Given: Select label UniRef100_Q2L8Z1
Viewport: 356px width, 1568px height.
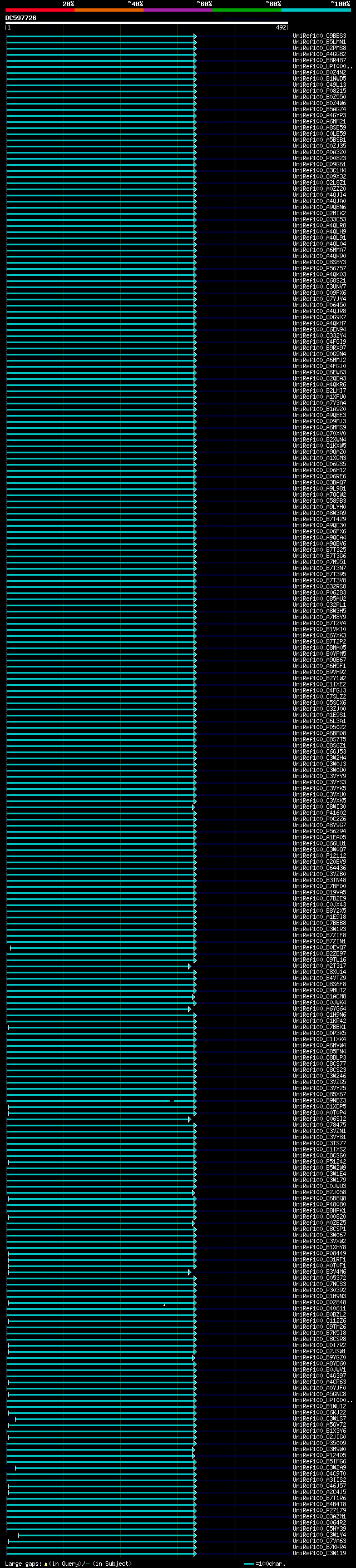Looking at the screenshot, I should click(319, 182).
